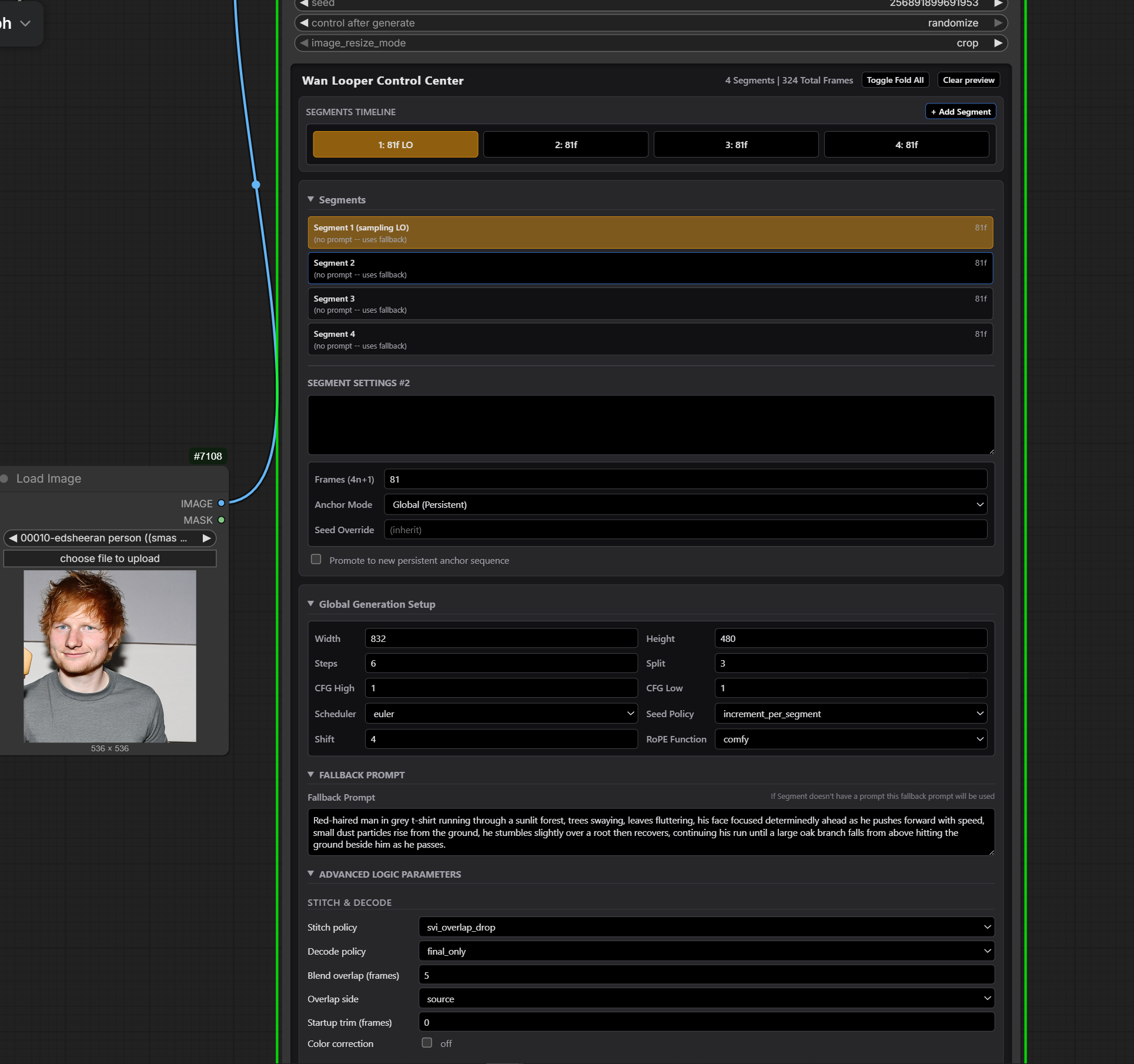The width and height of the screenshot is (1134, 1064).
Task: Click Toggle Fold All button
Action: pos(895,80)
